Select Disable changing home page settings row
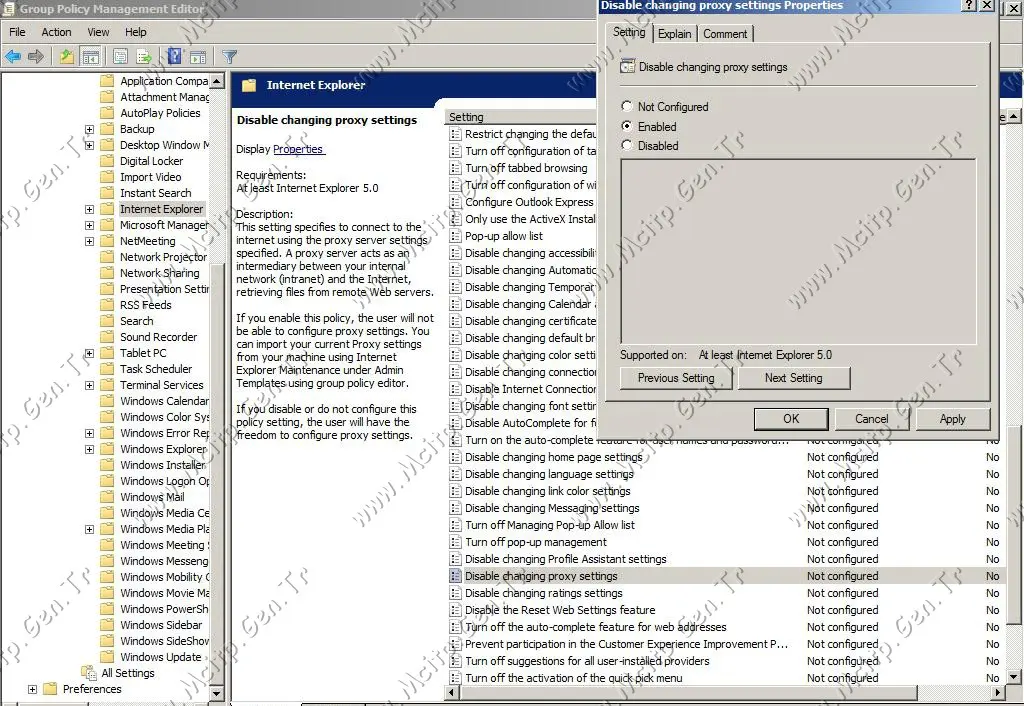The image size is (1024, 706). [553, 457]
